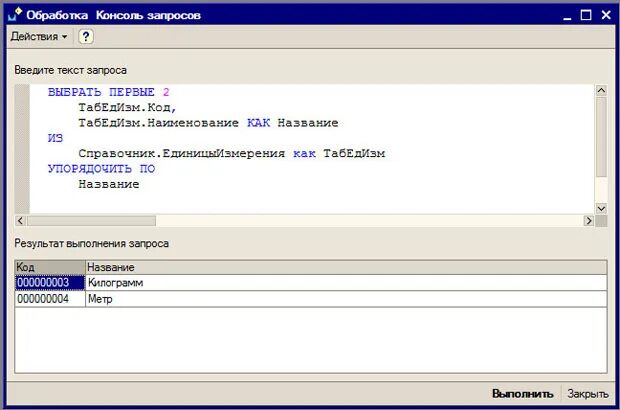Click the УПОРЯДОЧИТЬ ПО line in query

102,169
